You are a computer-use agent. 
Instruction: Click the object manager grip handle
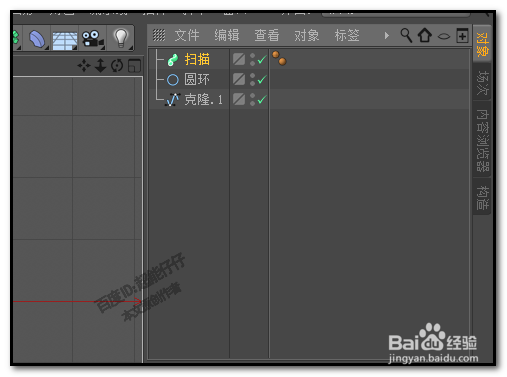(159, 35)
